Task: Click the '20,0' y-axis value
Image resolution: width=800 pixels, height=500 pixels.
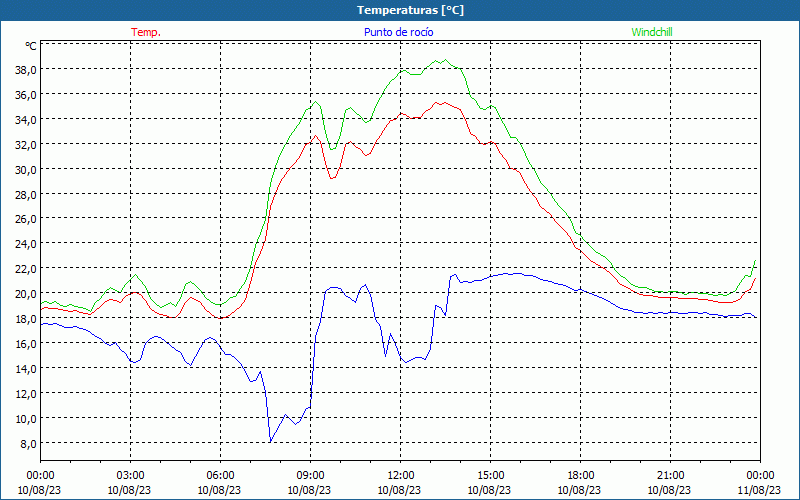Action: [26, 294]
